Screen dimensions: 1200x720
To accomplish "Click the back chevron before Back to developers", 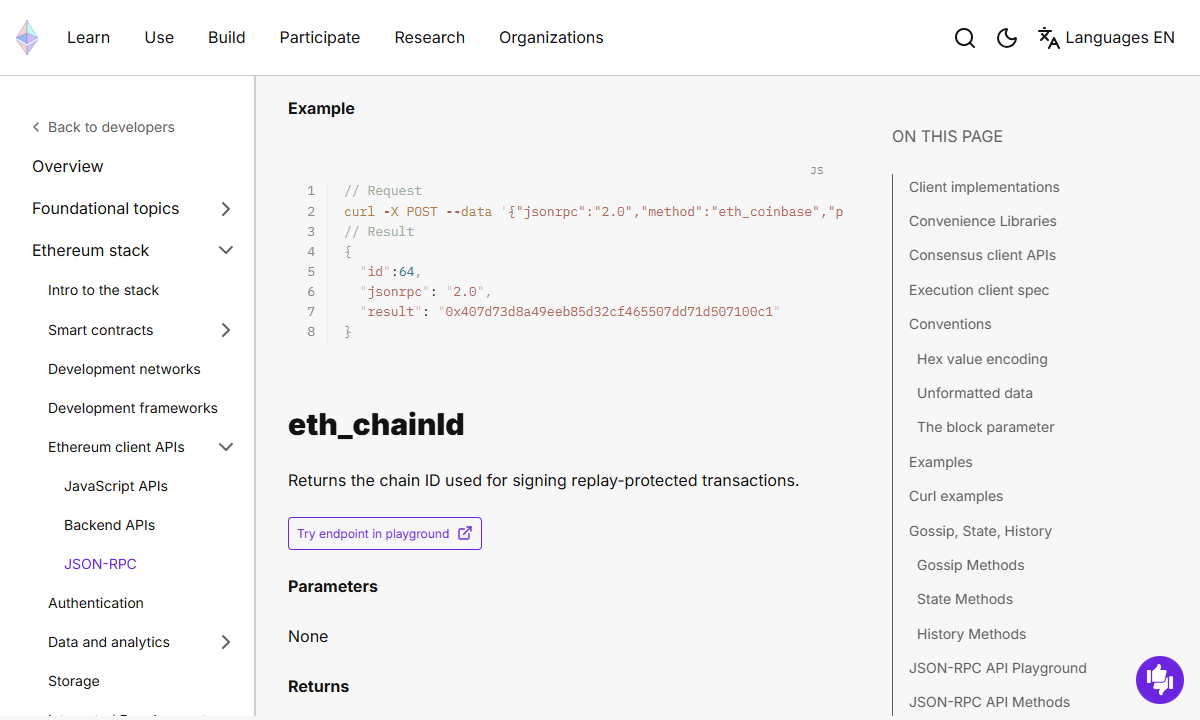I will [36, 127].
